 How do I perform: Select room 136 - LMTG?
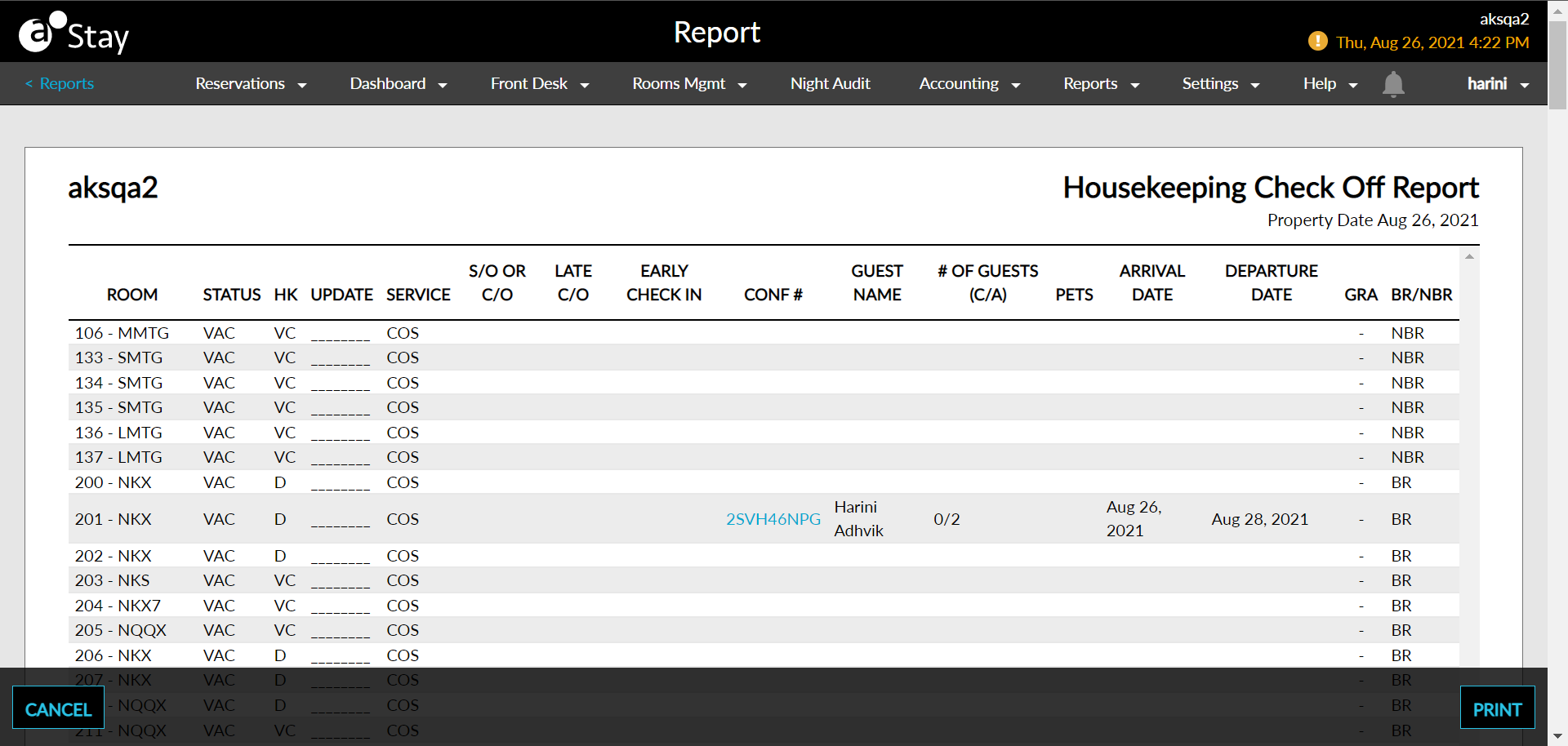(764, 433)
